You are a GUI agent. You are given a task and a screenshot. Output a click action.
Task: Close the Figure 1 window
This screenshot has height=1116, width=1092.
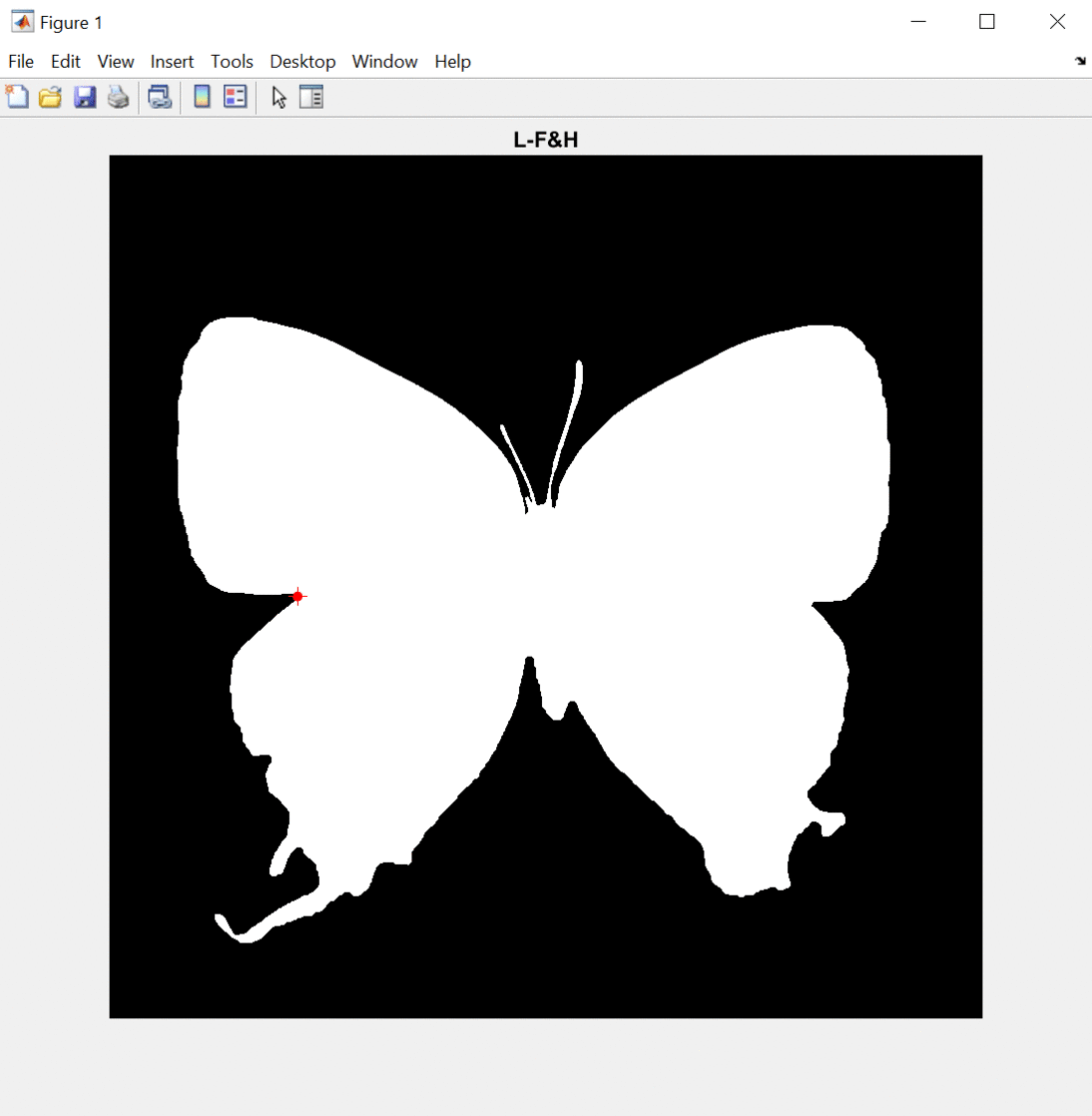1057,22
